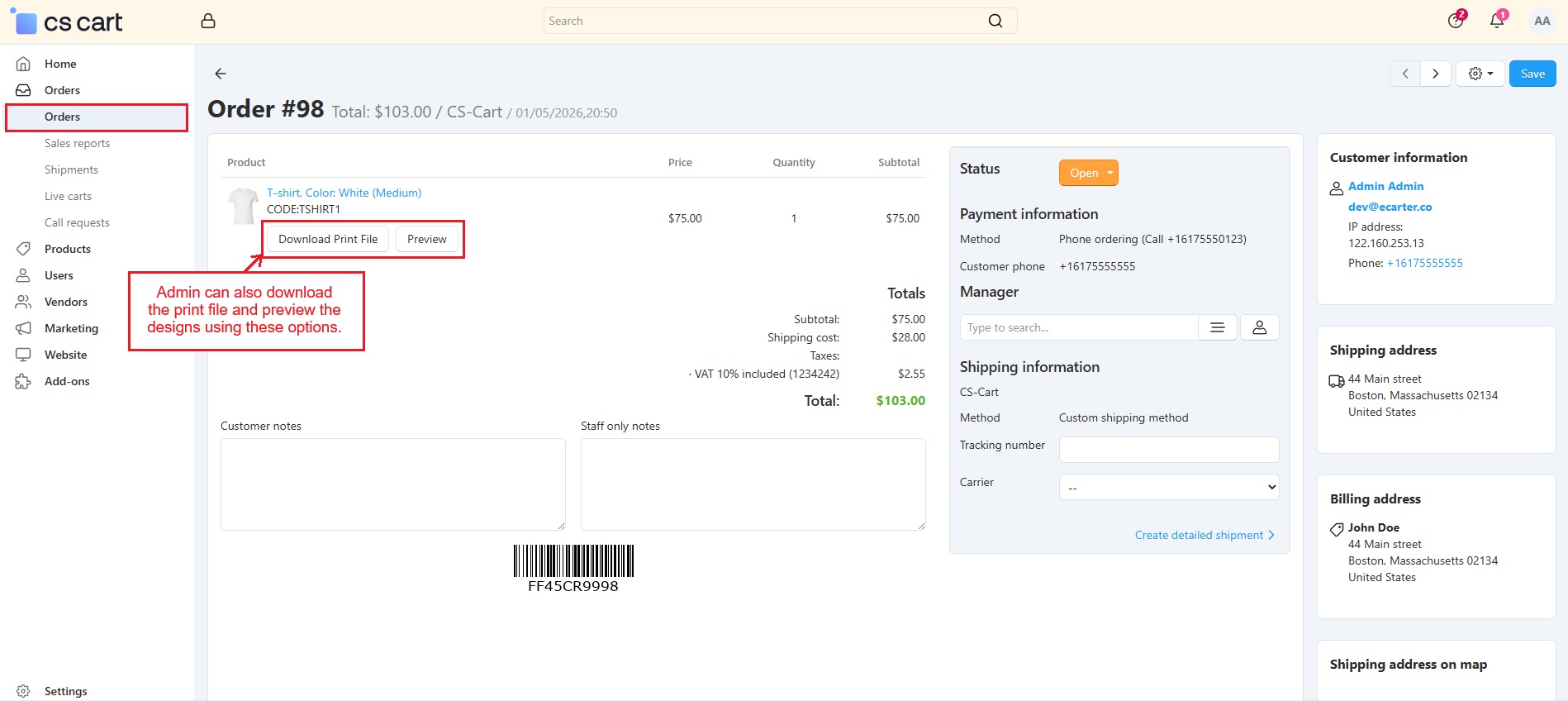Open the T-shirt product thumbnail
The image size is (1568, 701).
pos(243,206)
